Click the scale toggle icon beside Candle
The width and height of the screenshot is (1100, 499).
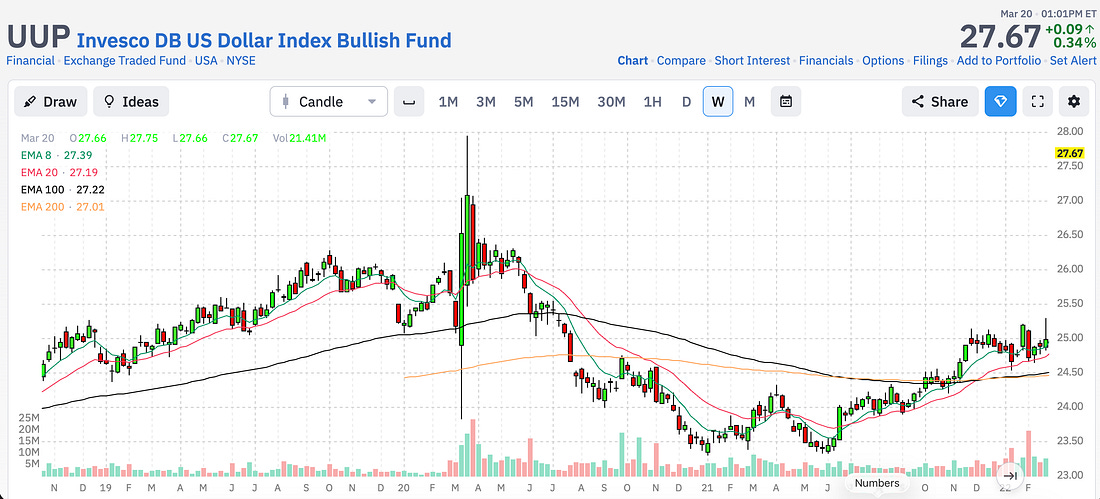click(409, 102)
